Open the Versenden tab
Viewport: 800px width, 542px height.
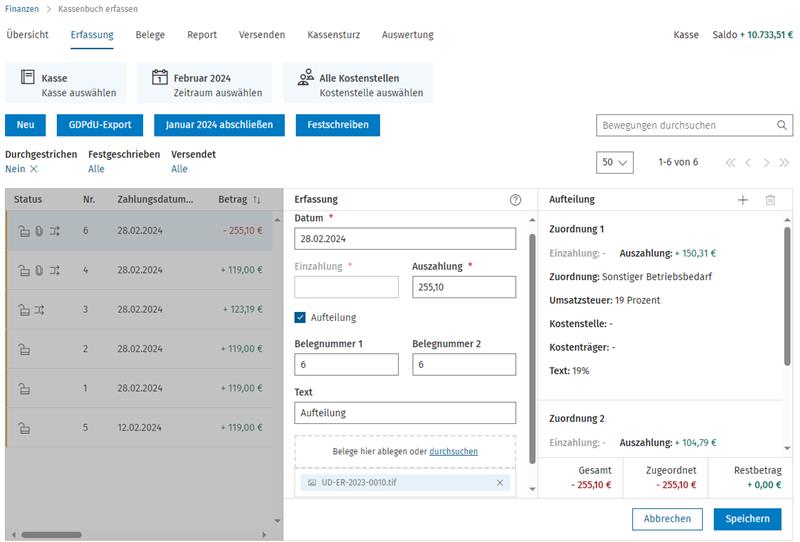(262, 35)
